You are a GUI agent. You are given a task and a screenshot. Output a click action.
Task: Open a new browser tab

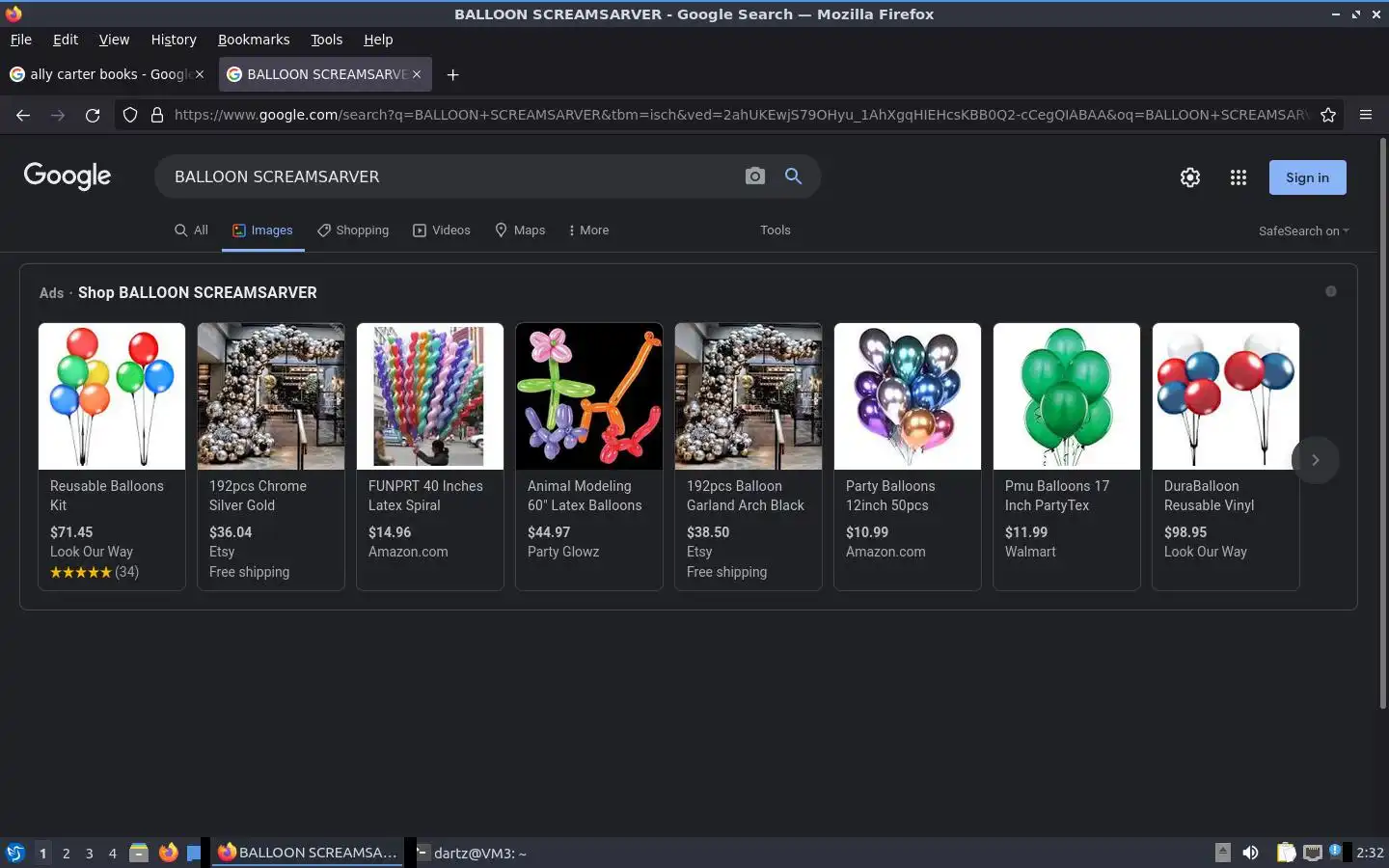(452, 74)
